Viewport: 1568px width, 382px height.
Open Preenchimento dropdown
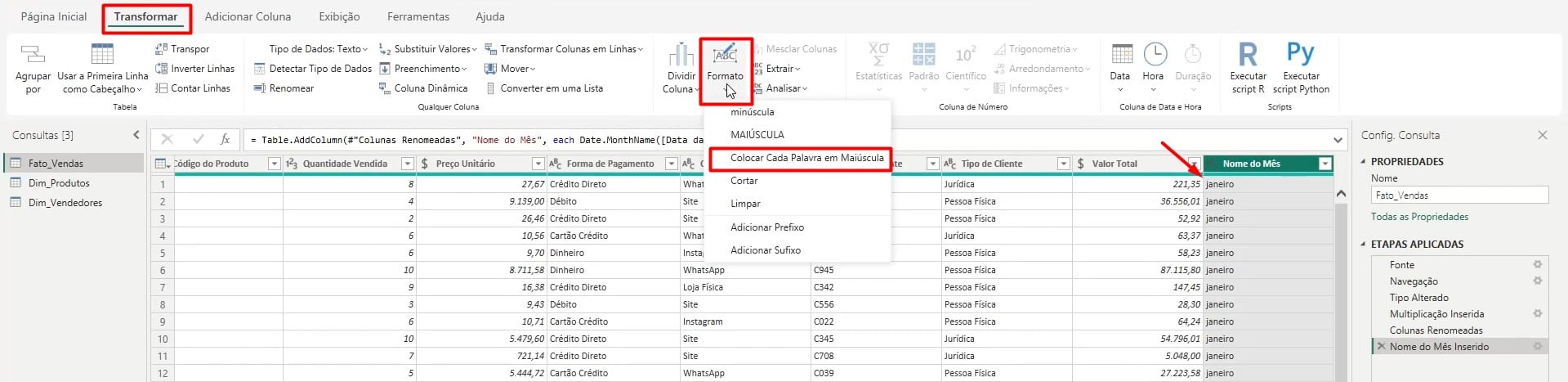[422, 69]
